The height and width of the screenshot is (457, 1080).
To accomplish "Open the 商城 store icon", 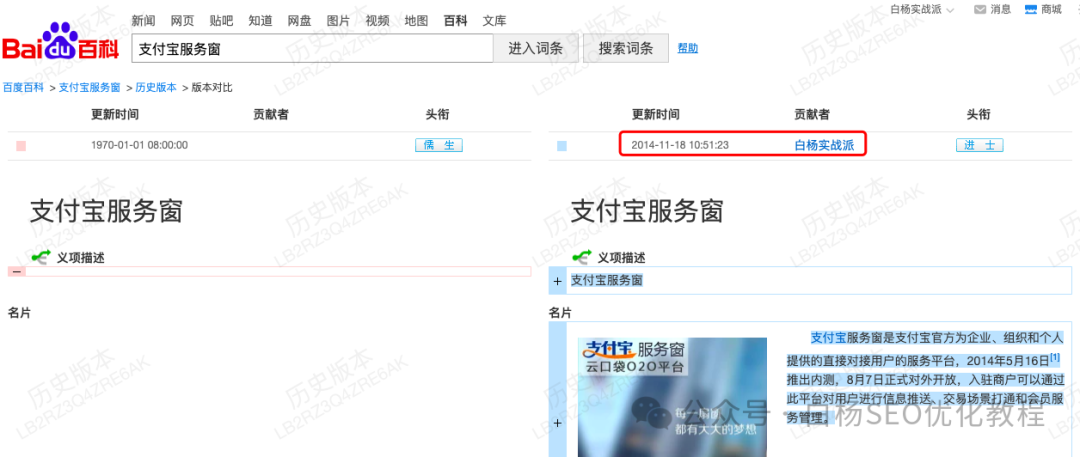I will point(1030,9).
